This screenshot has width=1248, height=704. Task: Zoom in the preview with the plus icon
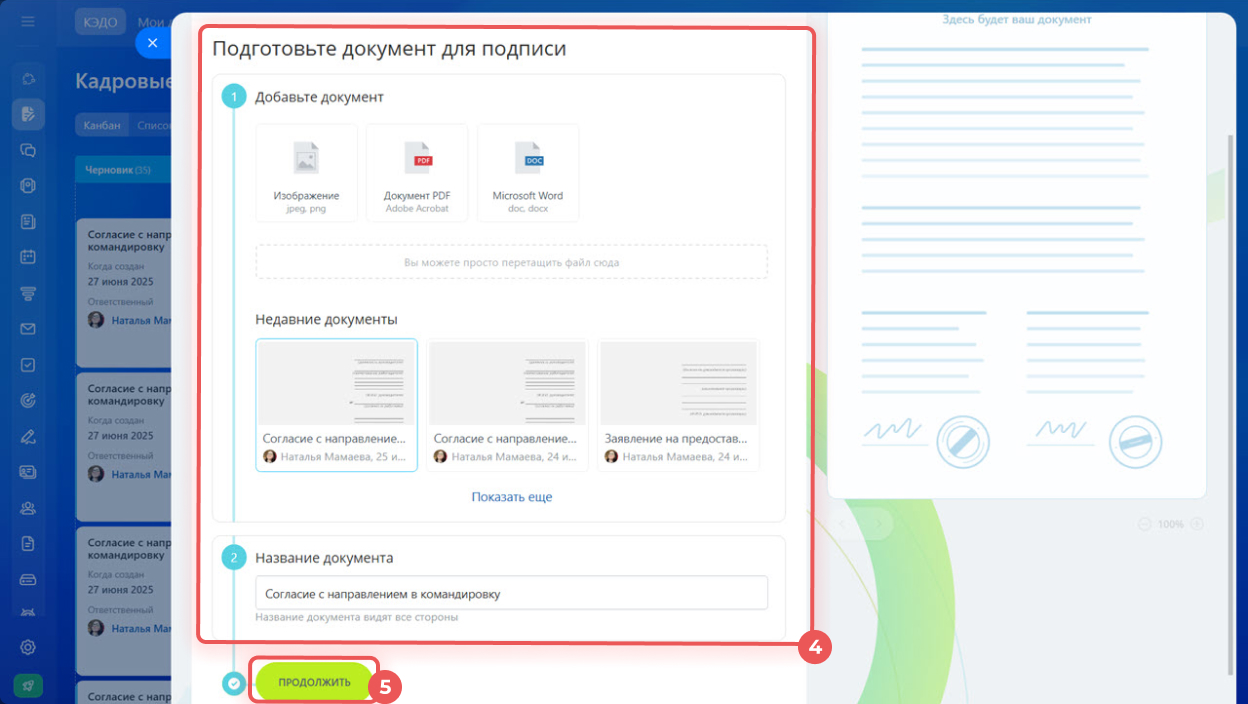[x=1197, y=524]
